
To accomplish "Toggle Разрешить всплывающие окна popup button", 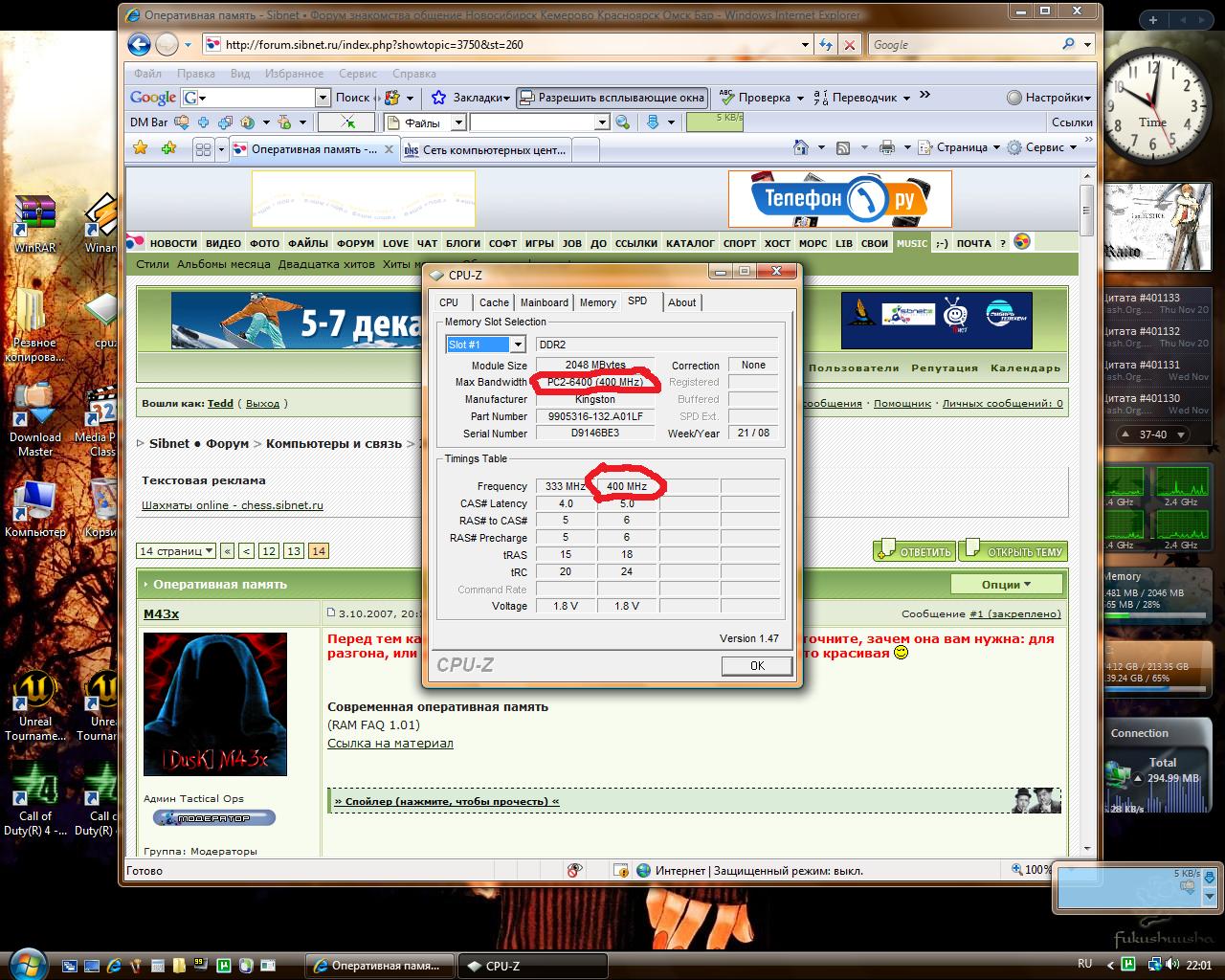I will [612, 97].
